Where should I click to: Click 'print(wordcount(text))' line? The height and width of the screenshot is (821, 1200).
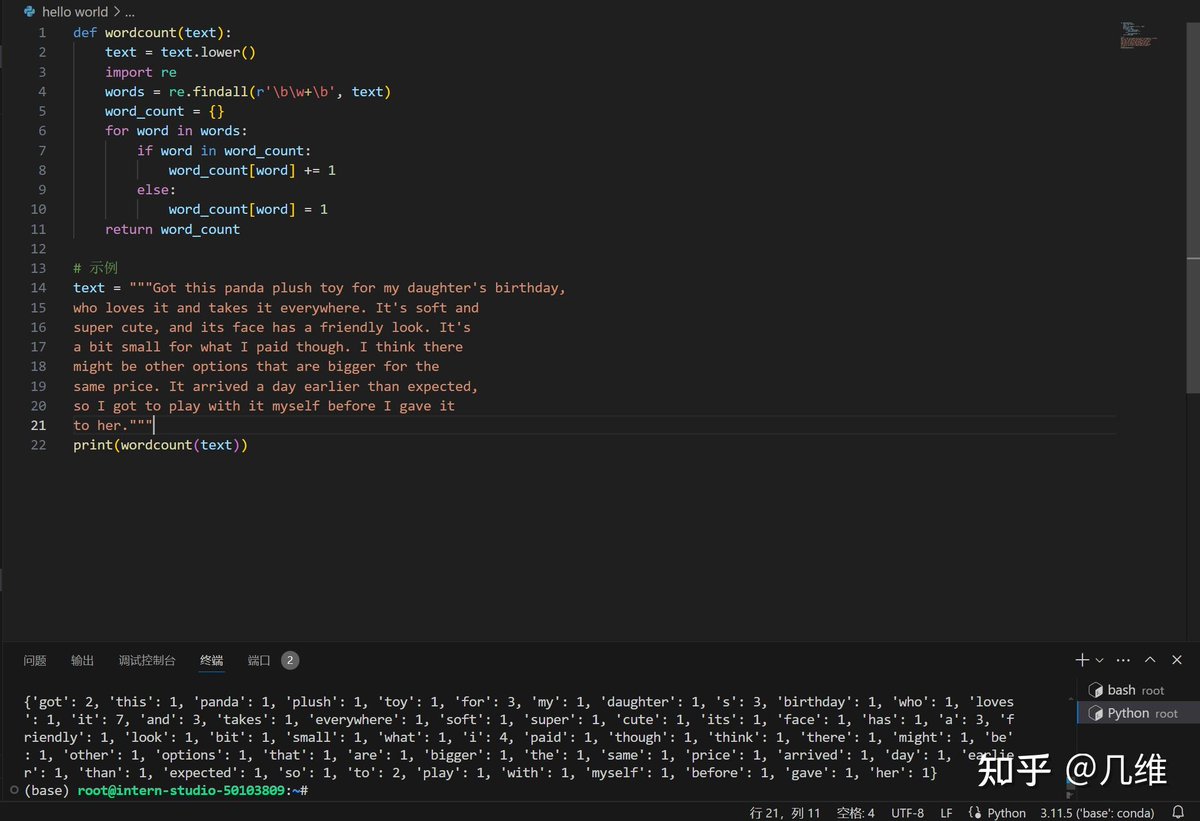tap(160, 445)
